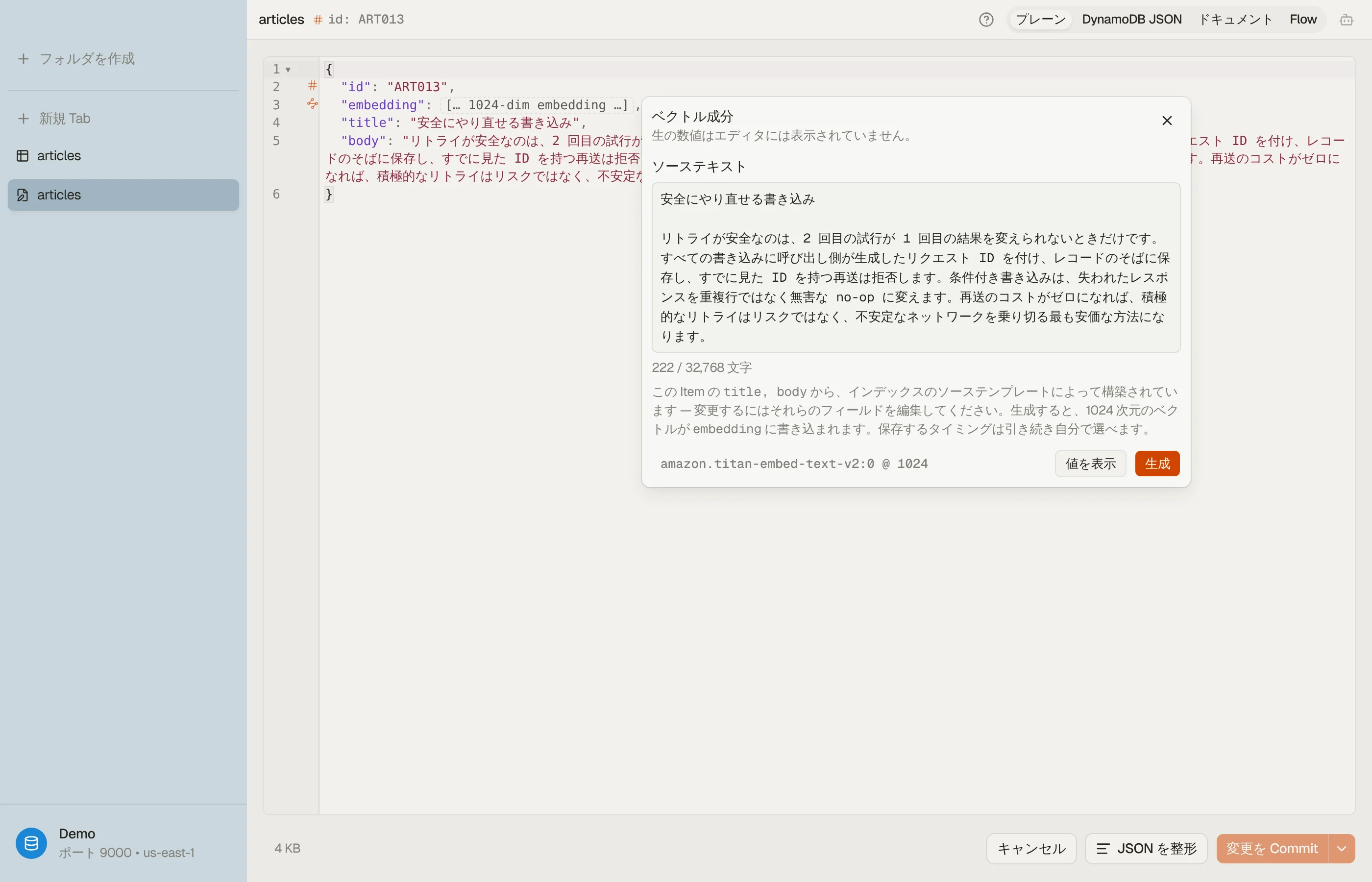This screenshot has height=882, width=1372.
Task: Click the hash key icon on line 2
Action: [312, 86]
